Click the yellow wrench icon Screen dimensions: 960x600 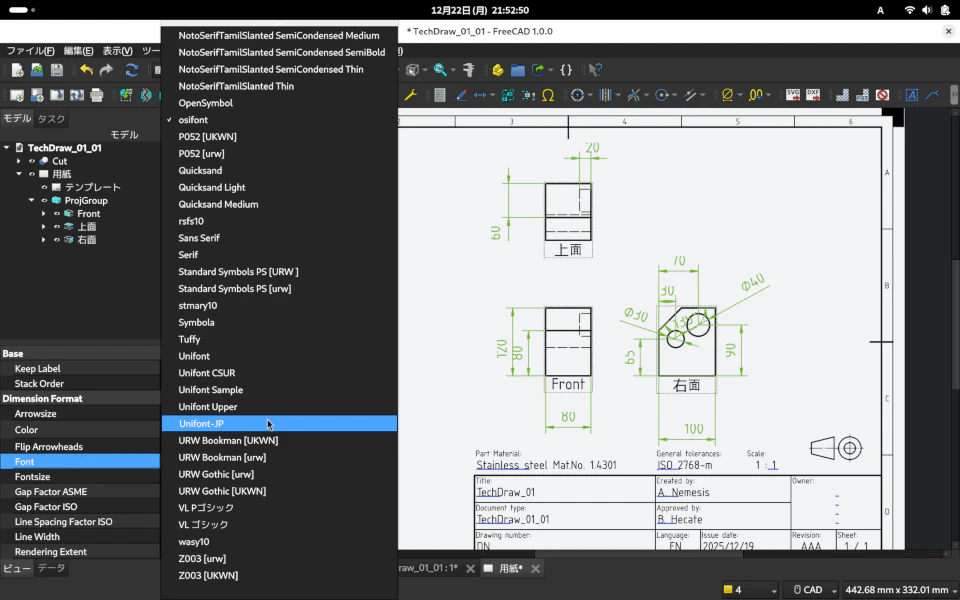tap(410, 95)
